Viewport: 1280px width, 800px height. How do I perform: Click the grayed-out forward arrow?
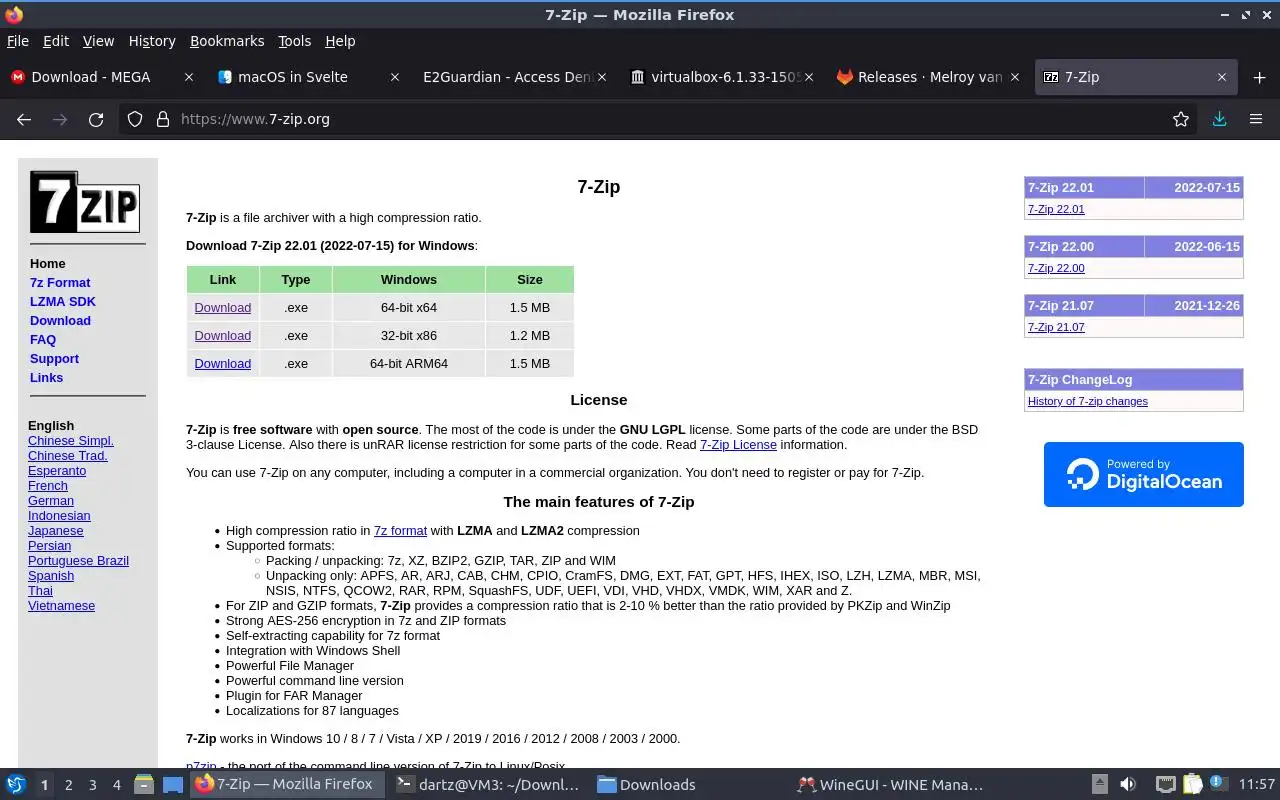[60, 119]
